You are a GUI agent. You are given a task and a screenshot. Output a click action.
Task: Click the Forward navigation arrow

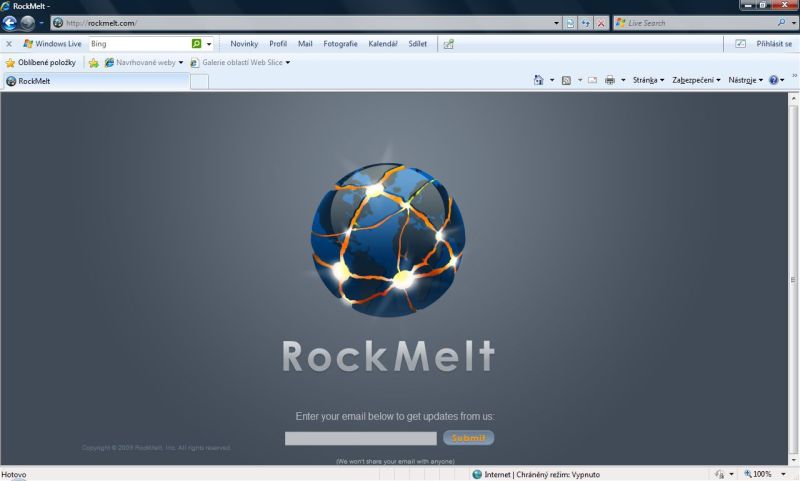(x=28, y=23)
